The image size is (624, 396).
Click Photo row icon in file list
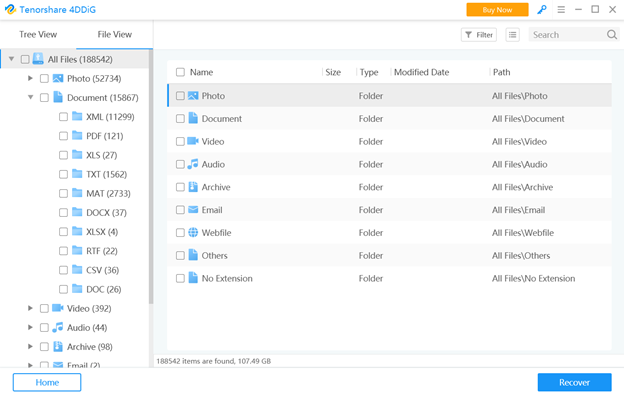(193, 96)
